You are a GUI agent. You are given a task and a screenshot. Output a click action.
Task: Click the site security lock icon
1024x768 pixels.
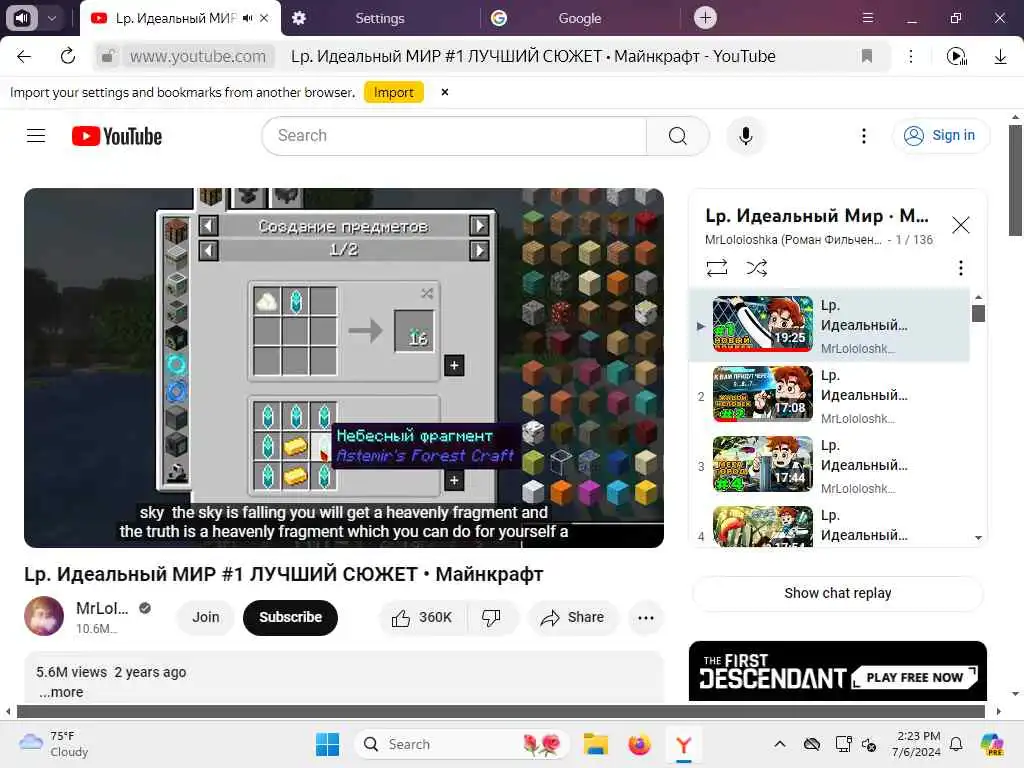(108, 56)
